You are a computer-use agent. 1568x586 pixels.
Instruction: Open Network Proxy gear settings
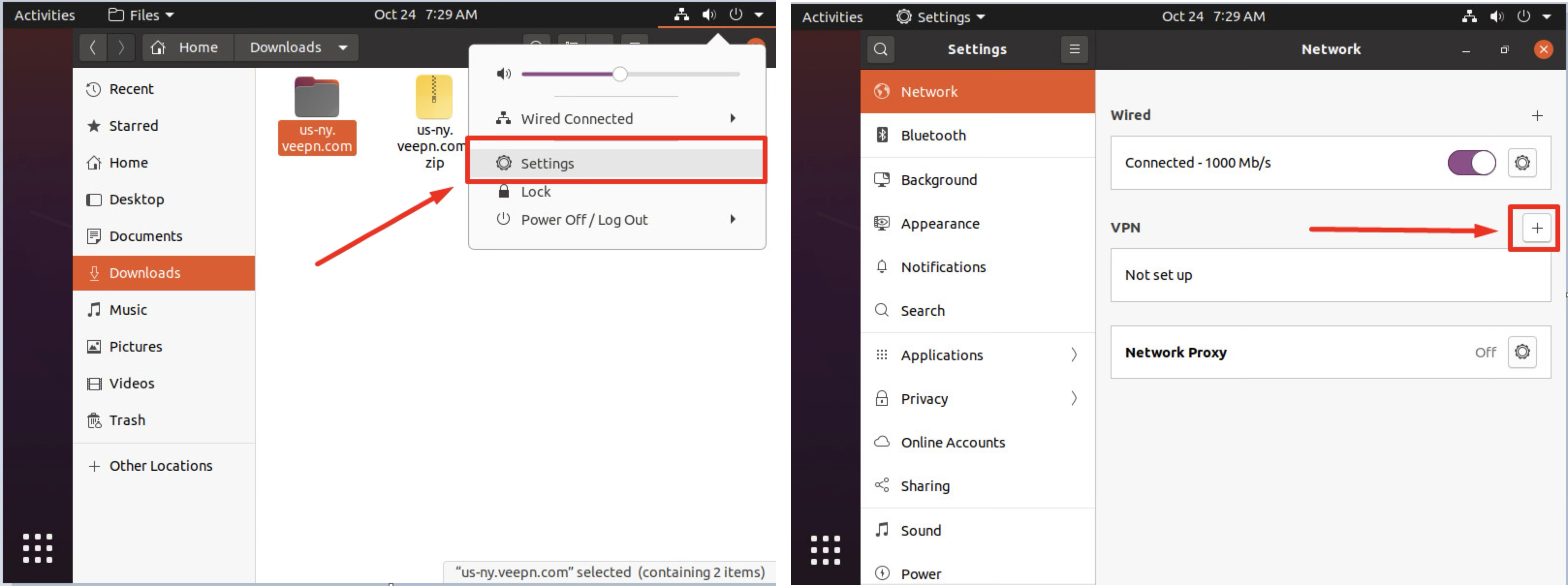1522,352
